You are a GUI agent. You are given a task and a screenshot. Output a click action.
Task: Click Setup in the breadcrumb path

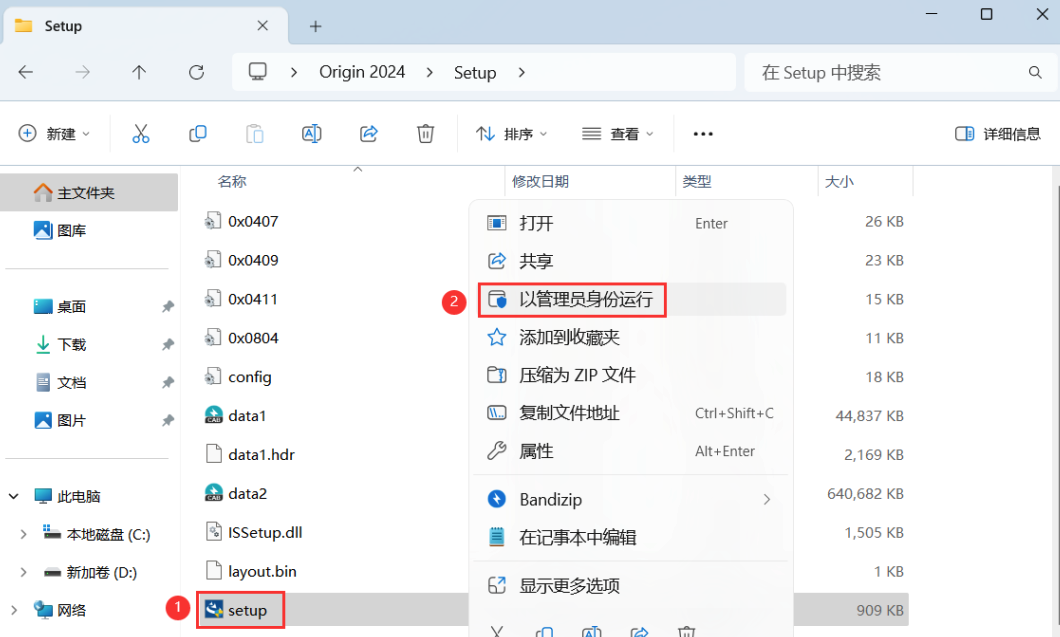point(475,72)
